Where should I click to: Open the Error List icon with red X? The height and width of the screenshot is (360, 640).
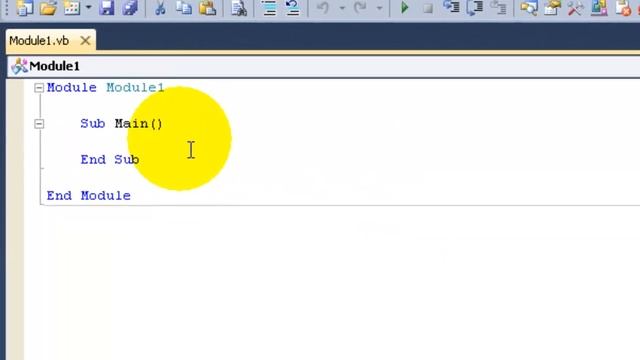(x=623, y=7)
